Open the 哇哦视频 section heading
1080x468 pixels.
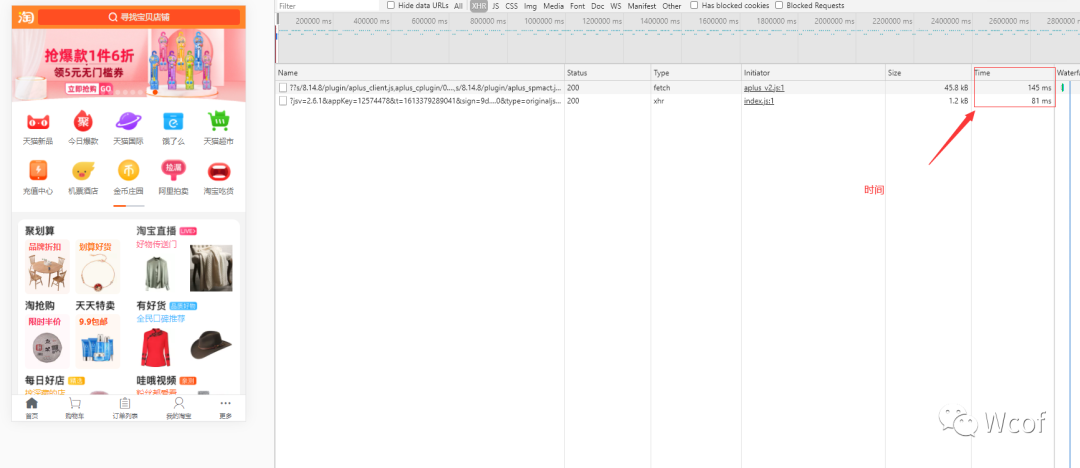coord(156,380)
